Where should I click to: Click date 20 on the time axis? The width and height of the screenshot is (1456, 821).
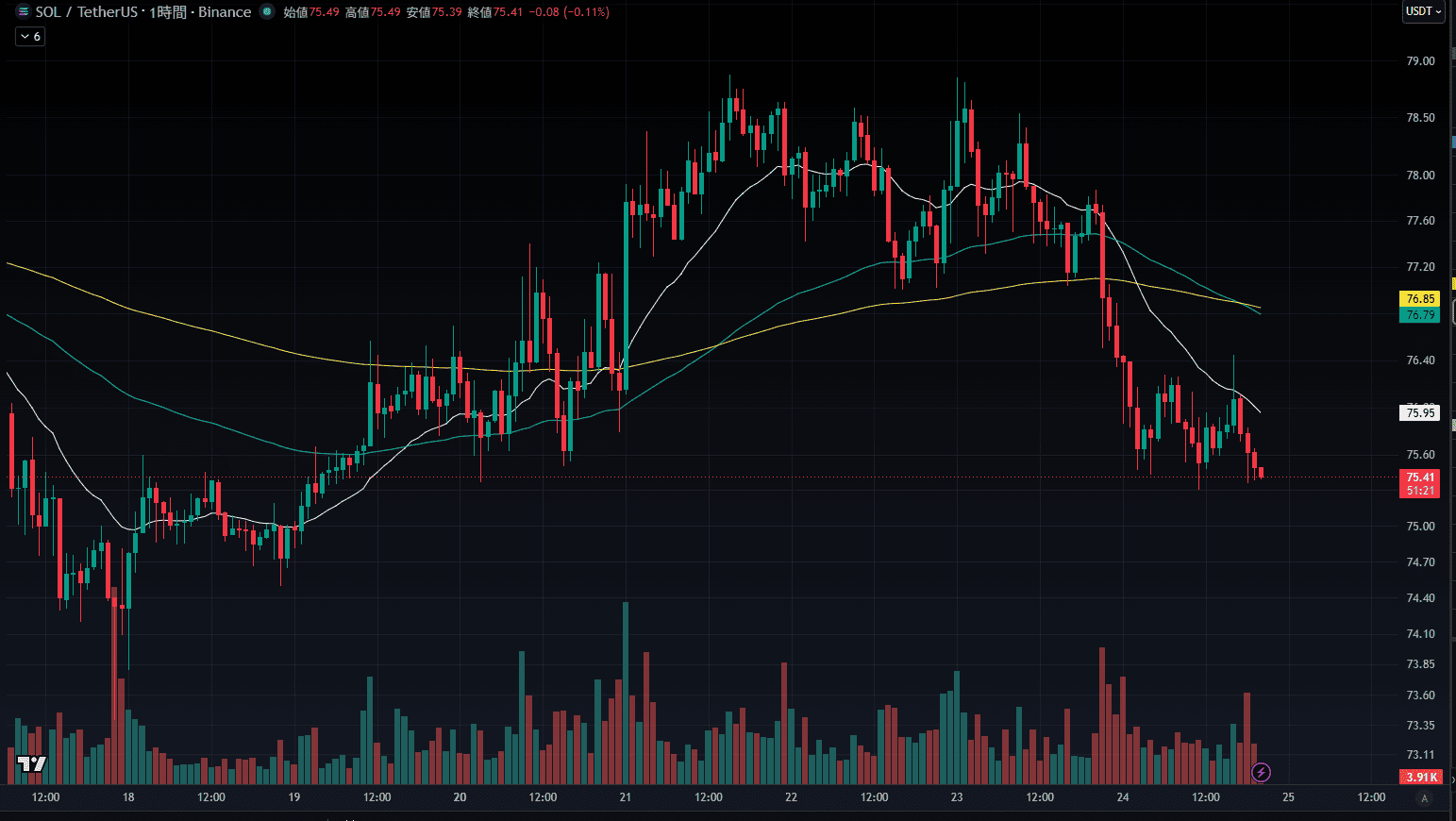click(x=460, y=797)
